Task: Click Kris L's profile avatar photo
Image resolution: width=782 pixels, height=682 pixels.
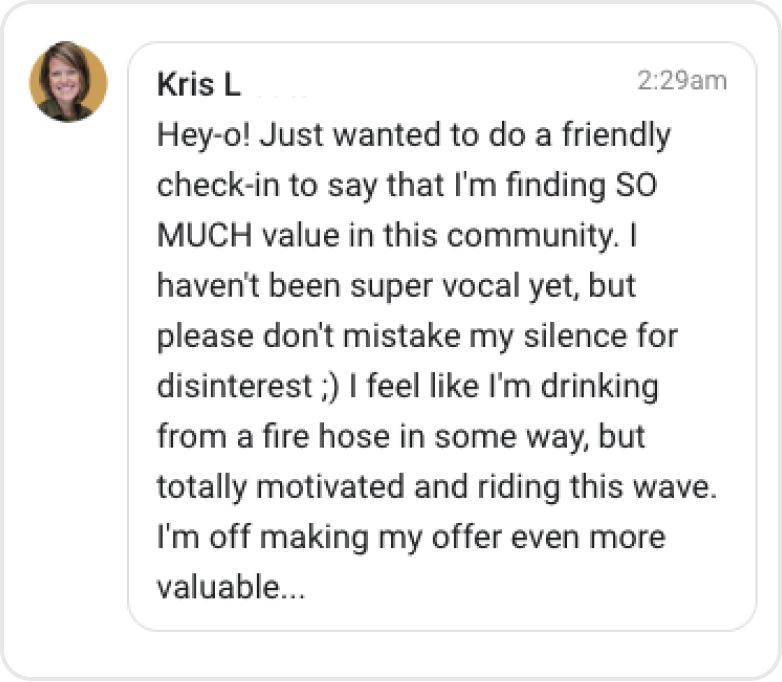Action: (68, 82)
